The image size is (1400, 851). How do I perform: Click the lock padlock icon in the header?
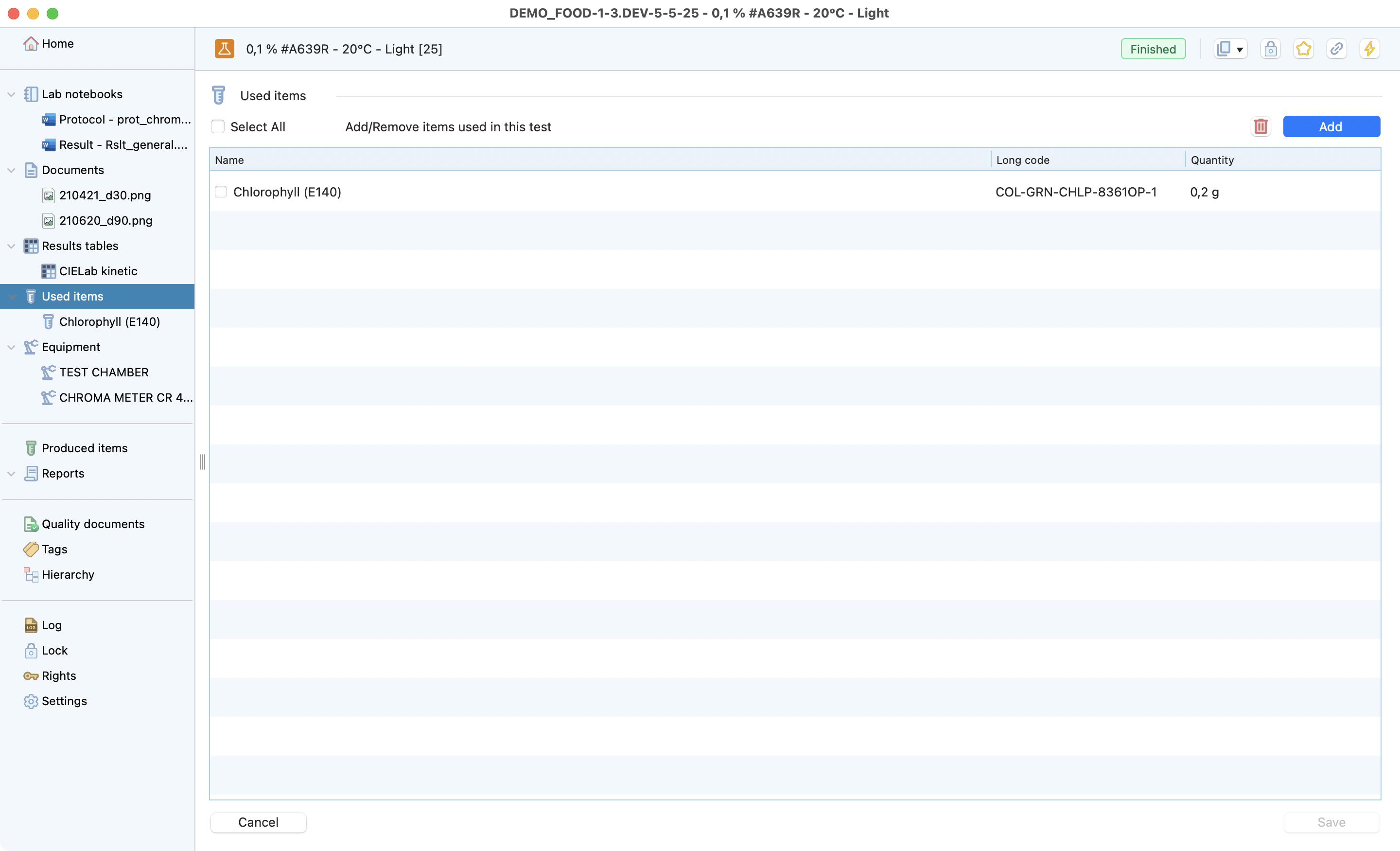coord(1271,49)
